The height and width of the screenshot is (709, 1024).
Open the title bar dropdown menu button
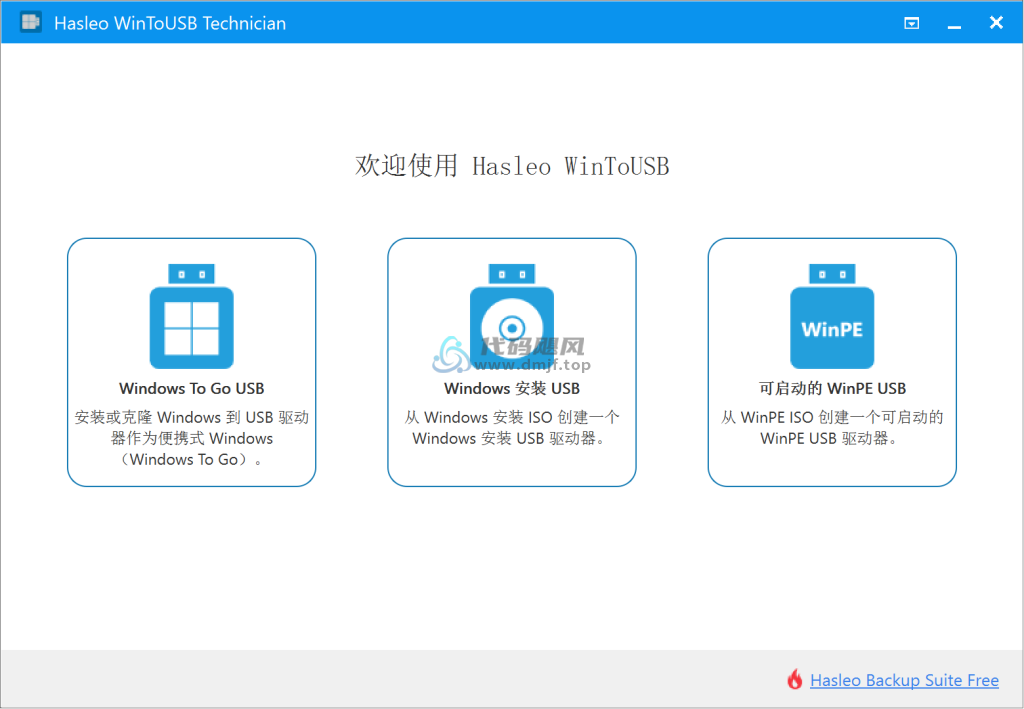(912, 24)
